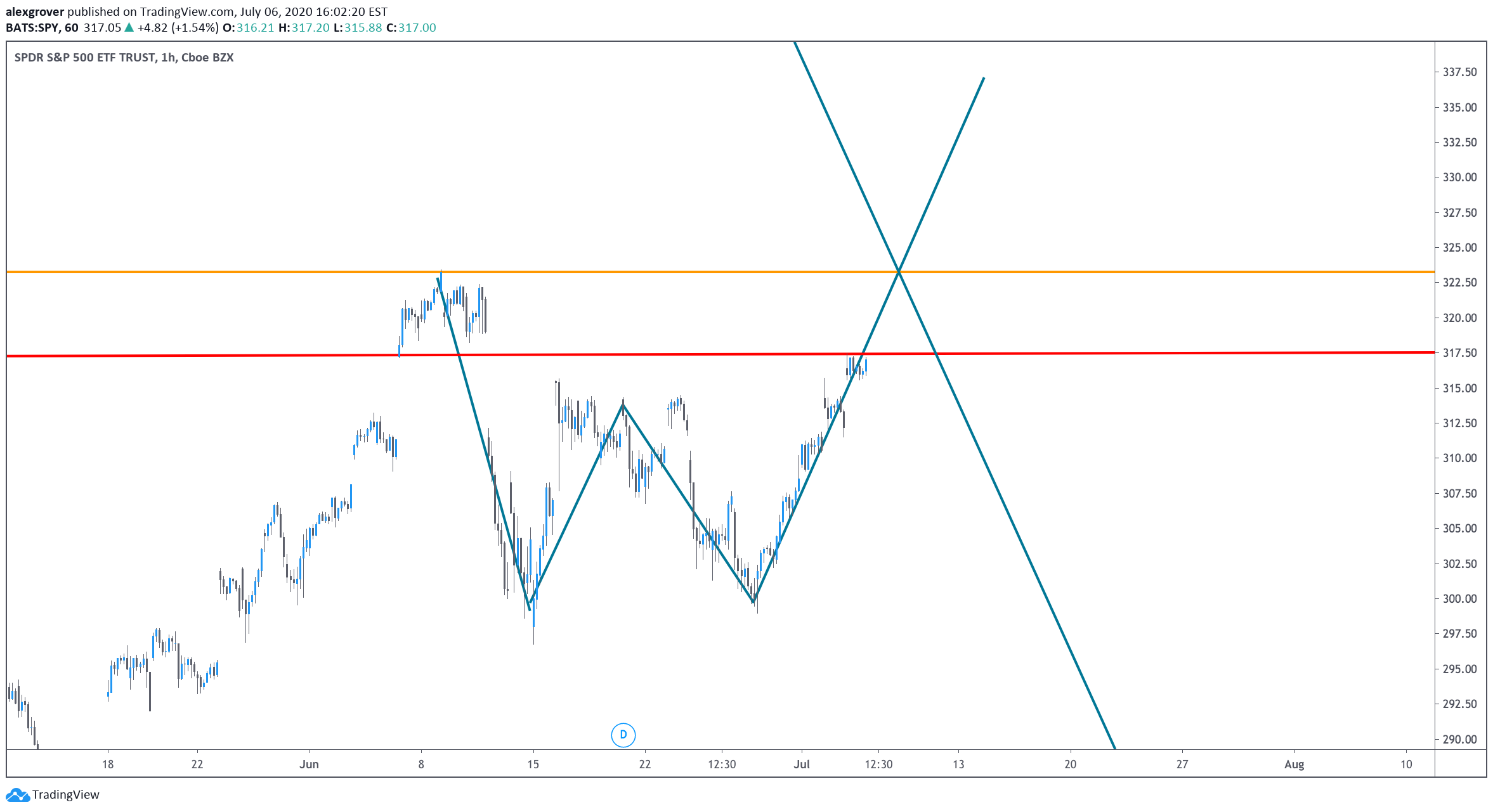Click the open value O:316.21
Viewport: 1493px width, 812px height.
(248, 27)
